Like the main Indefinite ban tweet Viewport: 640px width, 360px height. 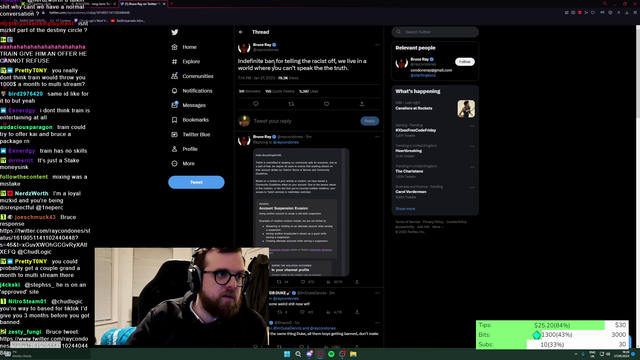coord(327,104)
